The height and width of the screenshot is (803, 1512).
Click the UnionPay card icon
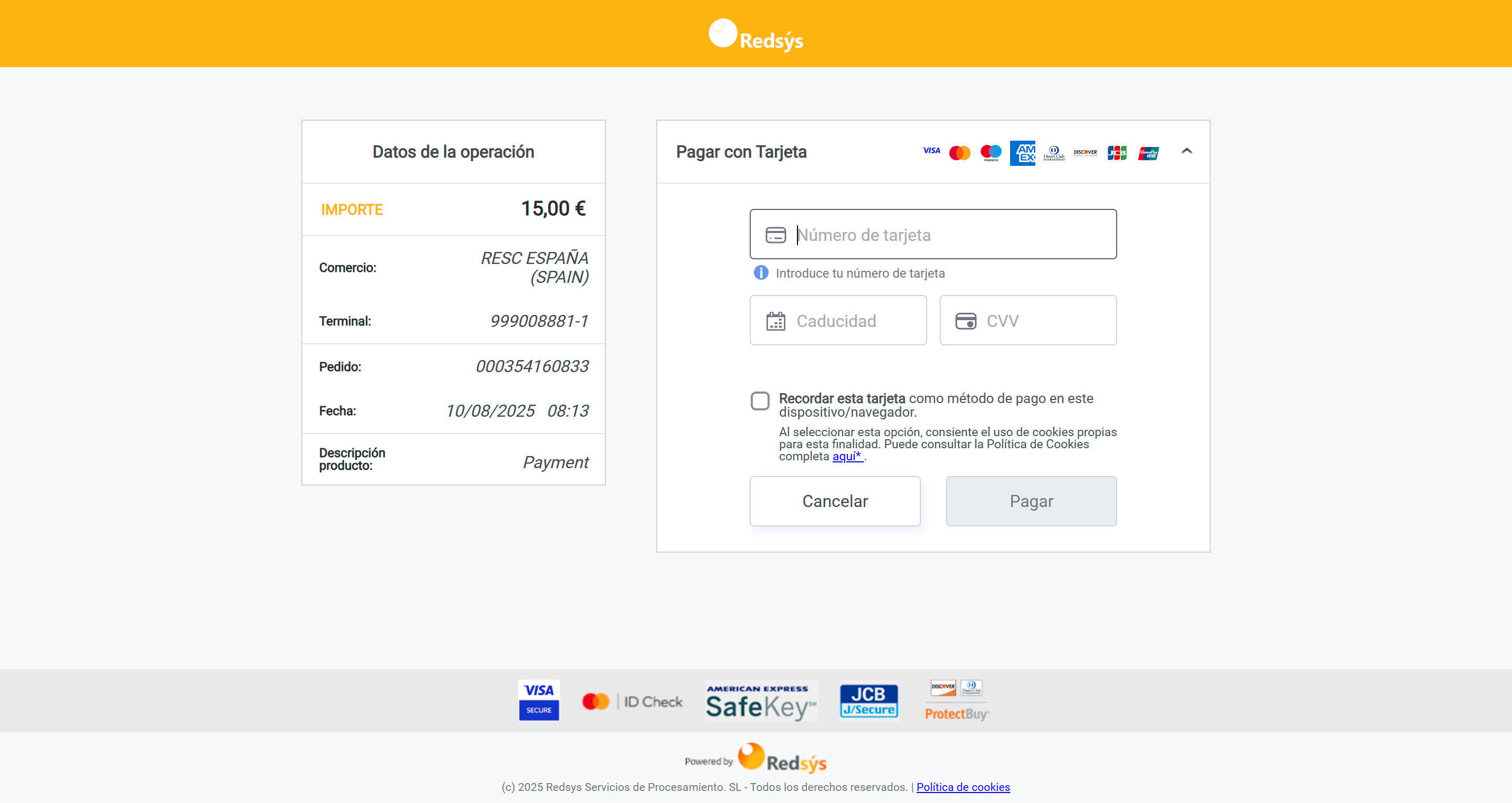[x=1148, y=153]
